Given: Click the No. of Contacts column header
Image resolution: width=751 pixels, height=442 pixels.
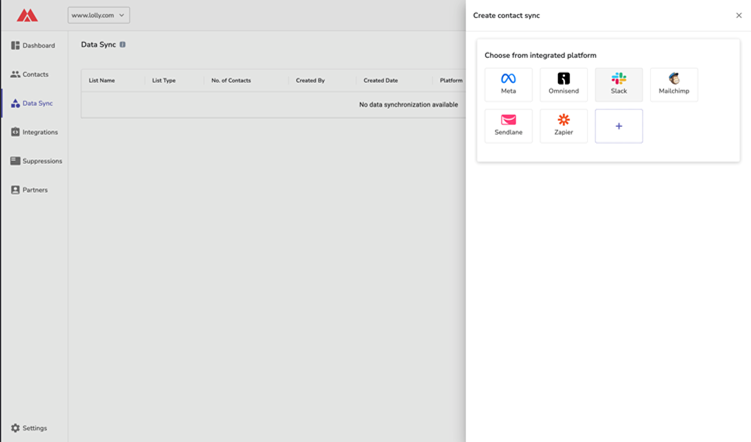Looking at the screenshot, I should [x=231, y=80].
